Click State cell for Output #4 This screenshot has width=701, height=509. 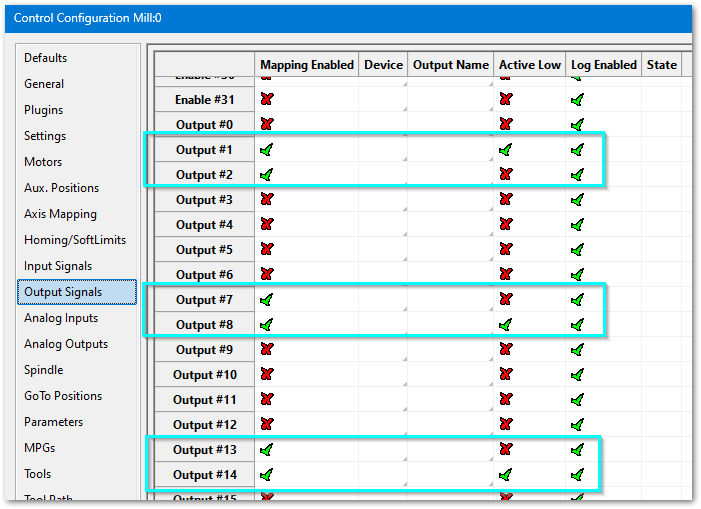[x=661, y=225]
